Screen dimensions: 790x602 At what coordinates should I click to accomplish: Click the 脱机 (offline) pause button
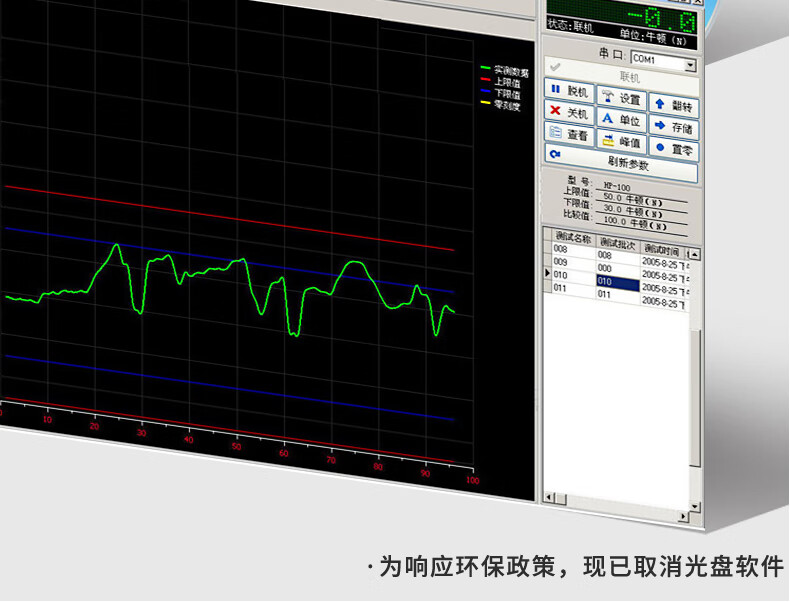pos(570,91)
